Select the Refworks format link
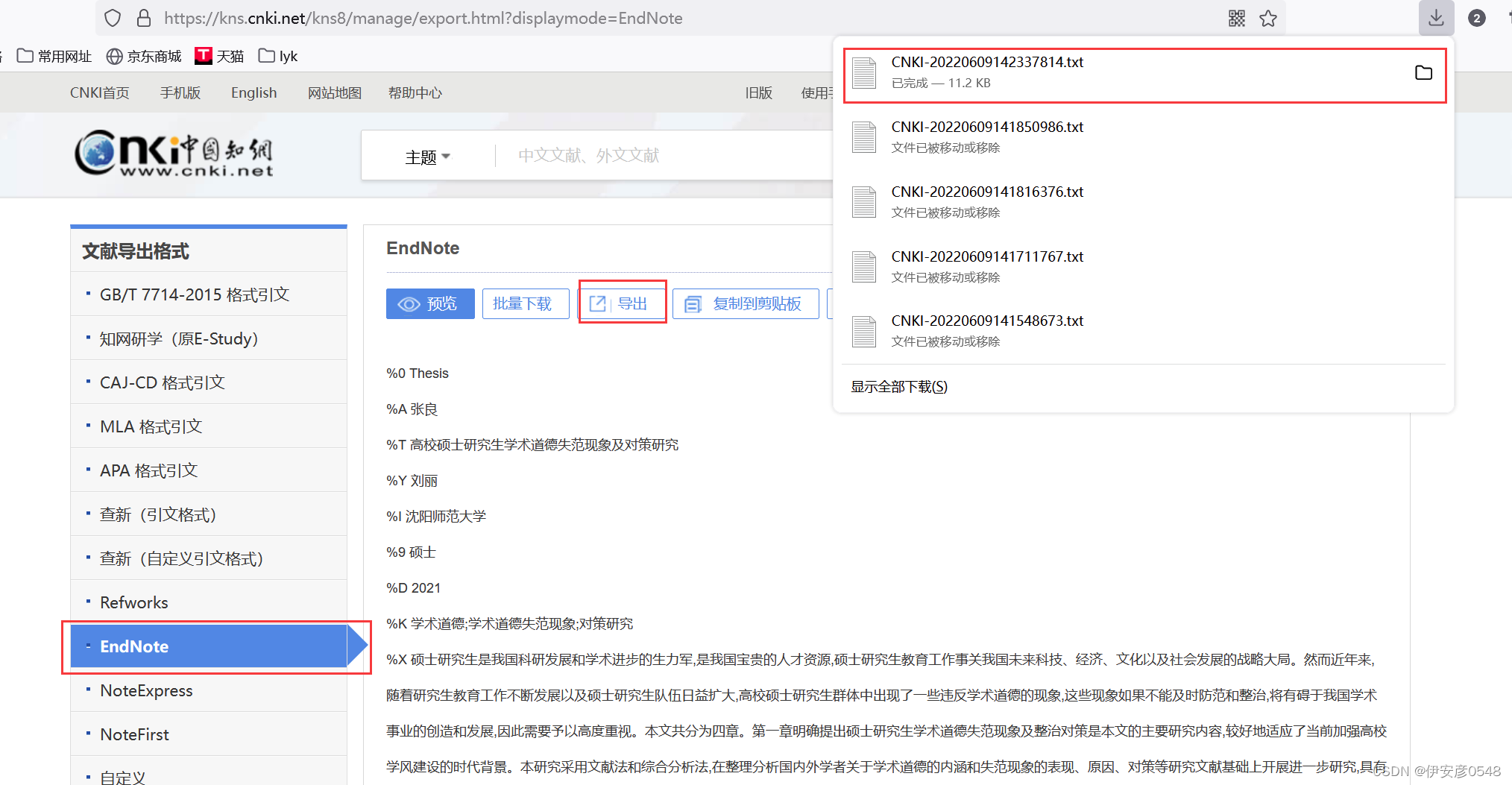Screen dimensions: 1512x785 coord(133,602)
